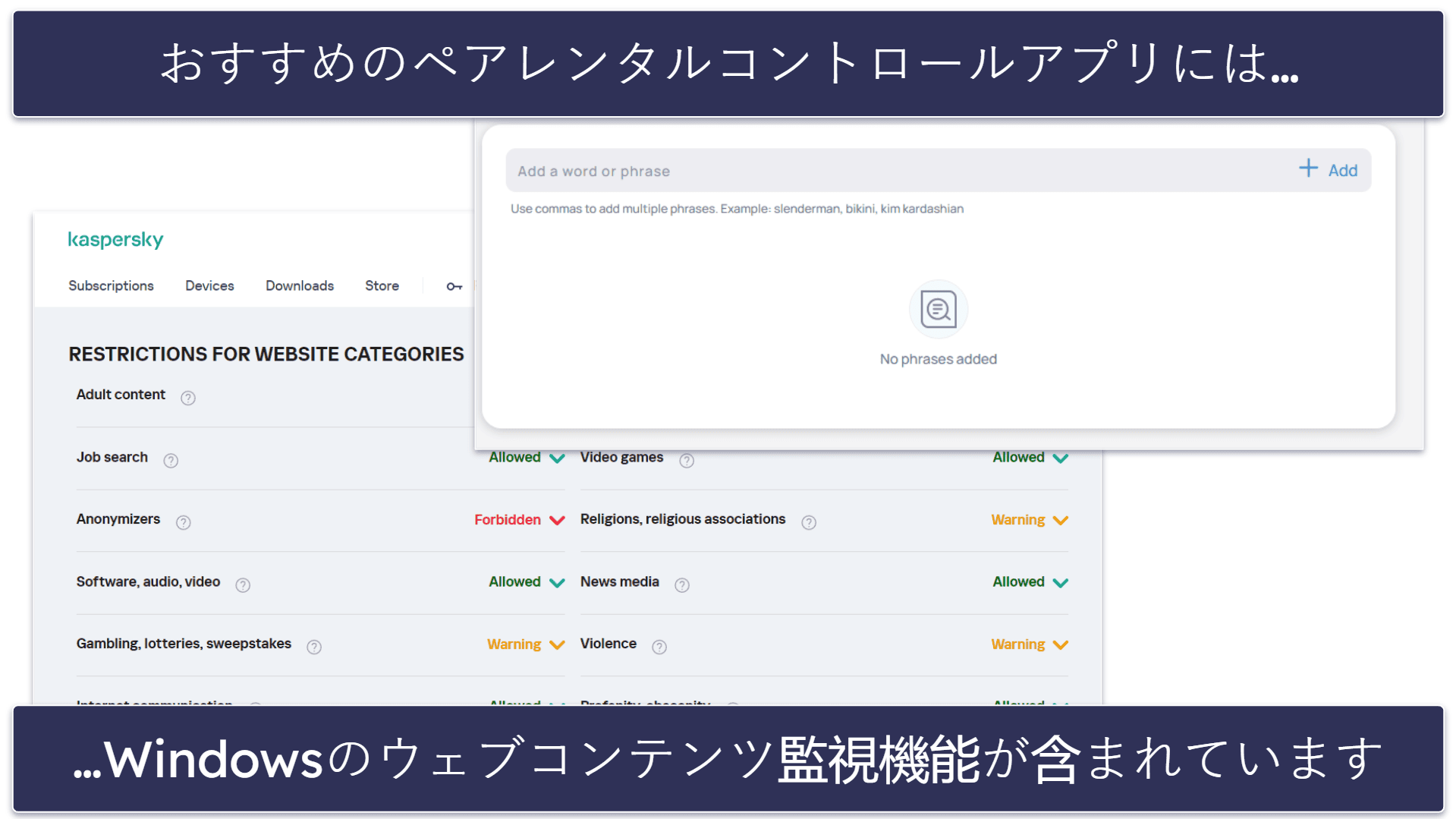The width and height of the screenshot is (1456, 819).
Task: Click help icon beside Gambling, lotteries, sweepstakes
Action: pyautogui.click(x=314, y=647)
